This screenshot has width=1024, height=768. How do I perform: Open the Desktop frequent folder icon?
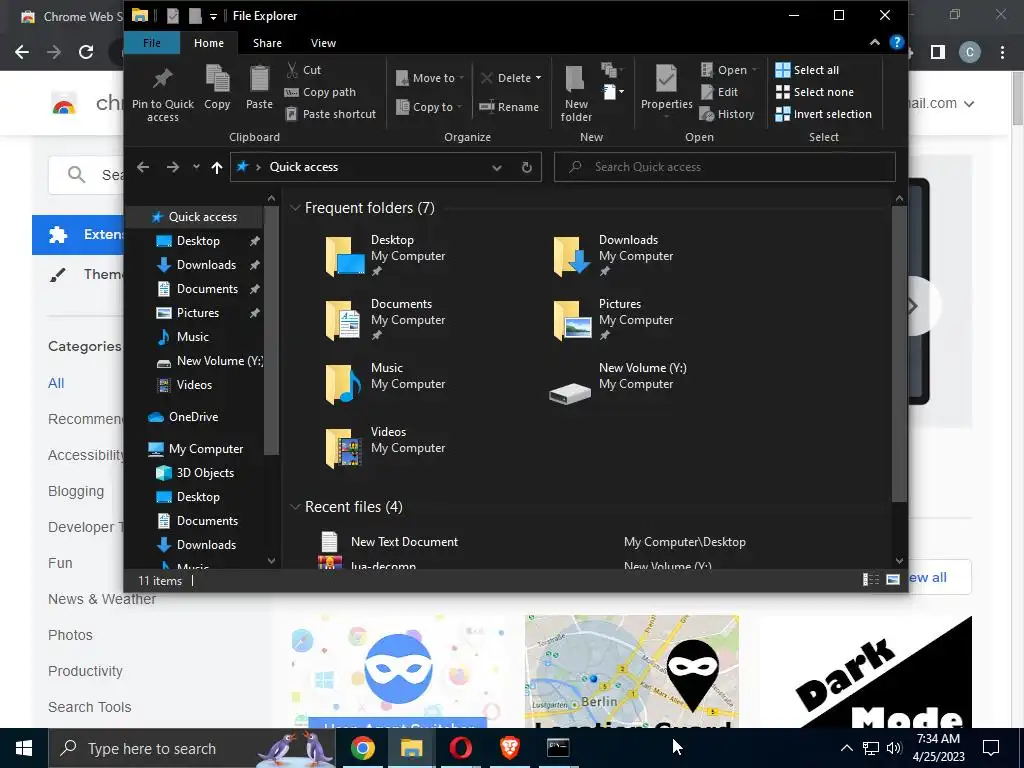344,257
